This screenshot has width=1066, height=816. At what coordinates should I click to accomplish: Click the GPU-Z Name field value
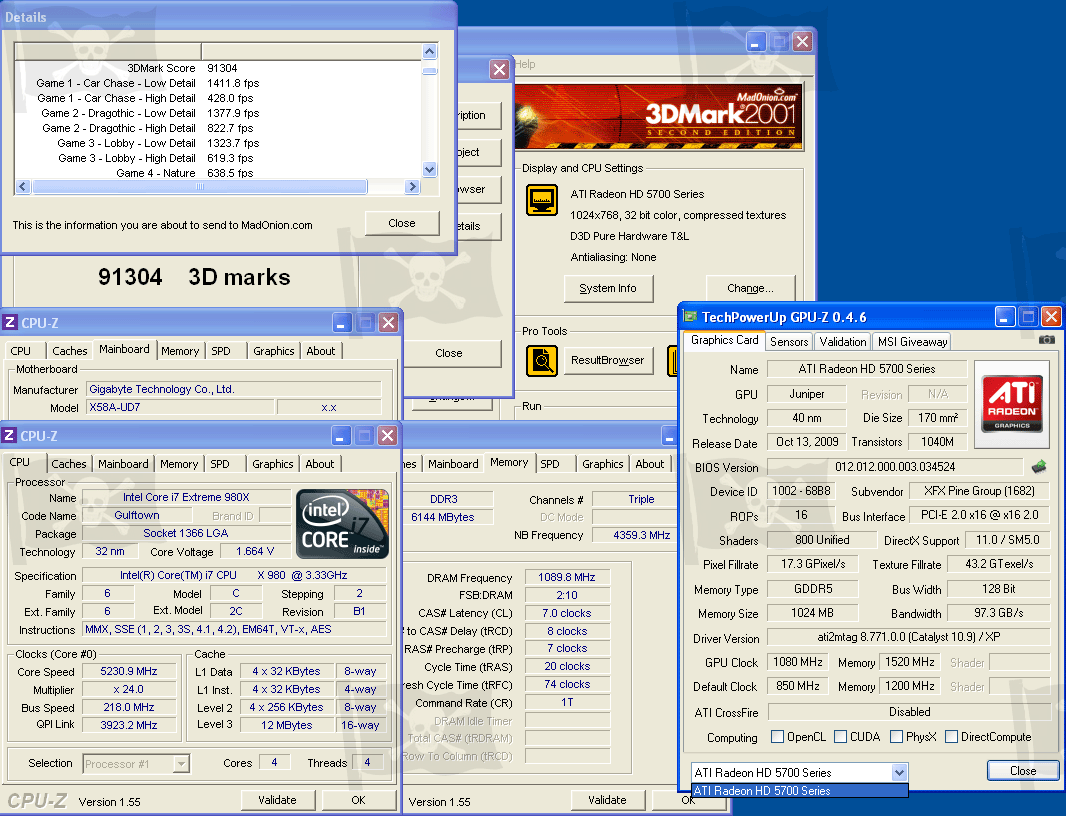coord(867,369)
